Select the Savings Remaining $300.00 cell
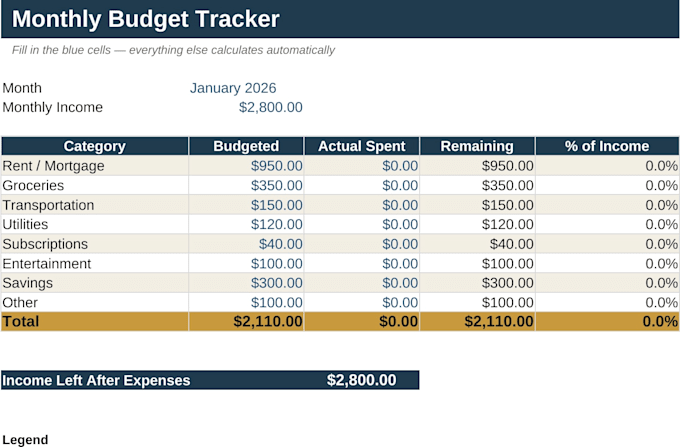Image resolution: width=680 pixels, height=447 pixels. click(477, 283)
